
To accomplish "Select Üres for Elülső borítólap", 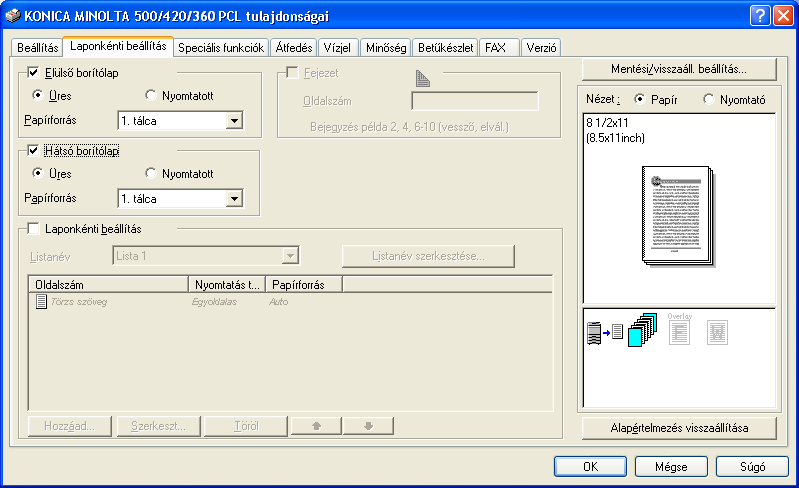I will [x=37, y=95].
